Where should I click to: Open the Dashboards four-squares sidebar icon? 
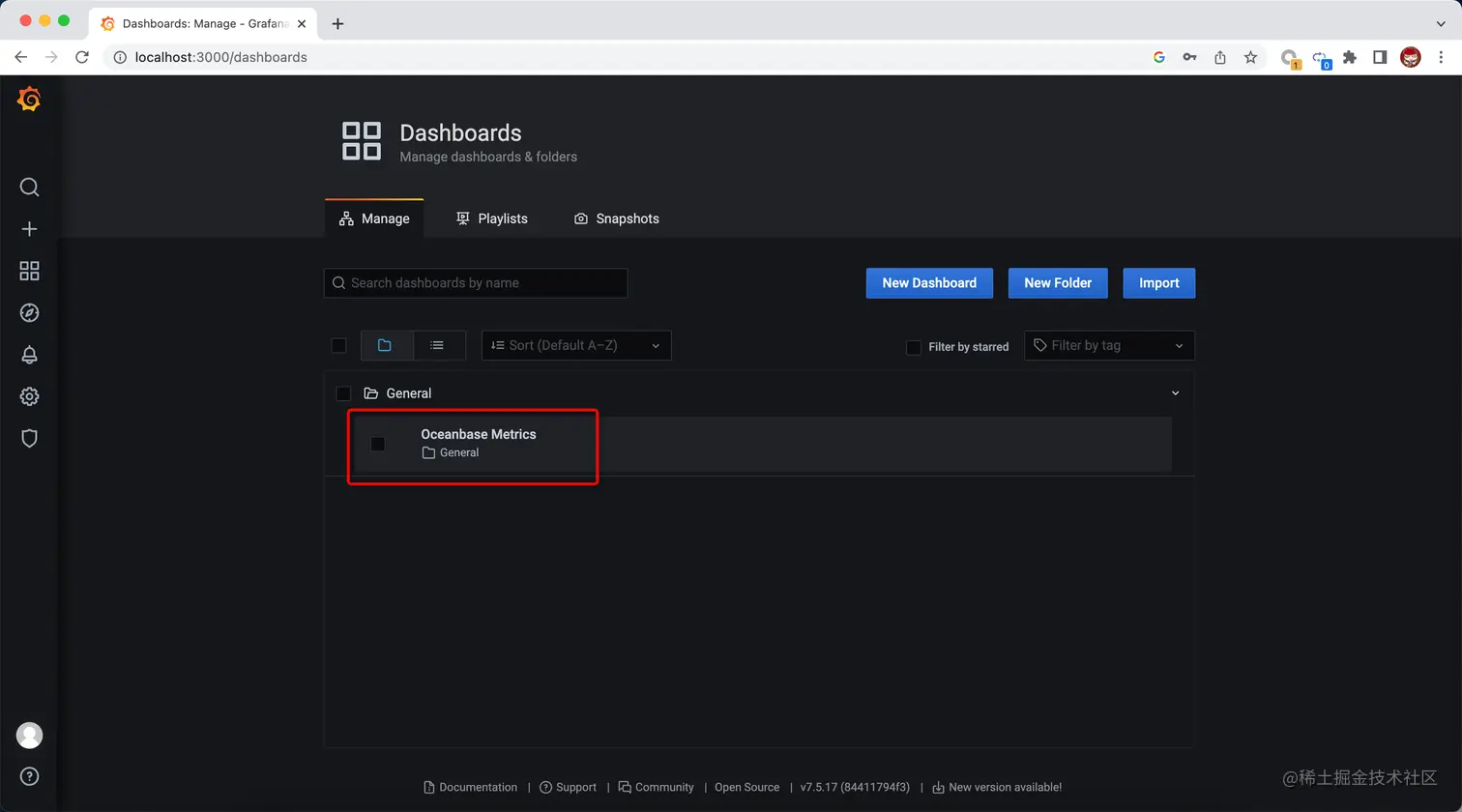(x=29, y=271)
